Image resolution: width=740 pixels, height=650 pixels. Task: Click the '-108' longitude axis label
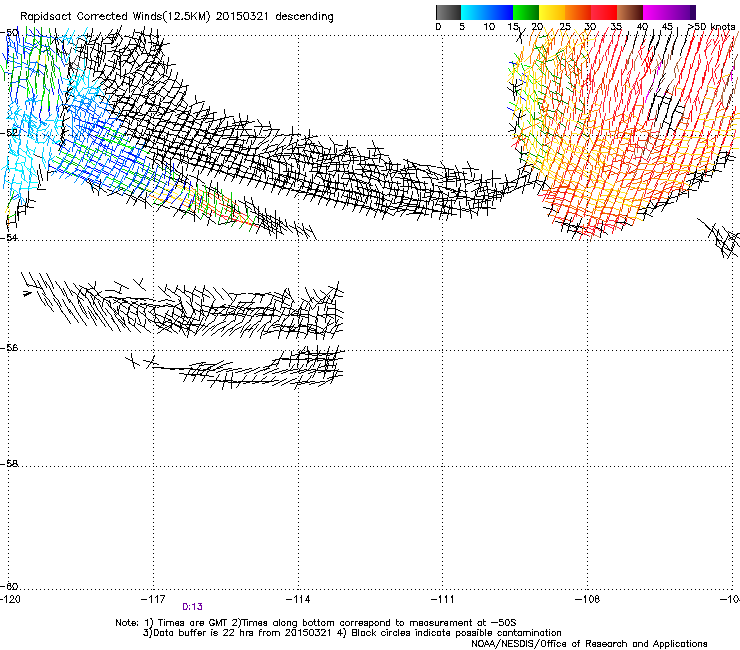tap(588, 599)
